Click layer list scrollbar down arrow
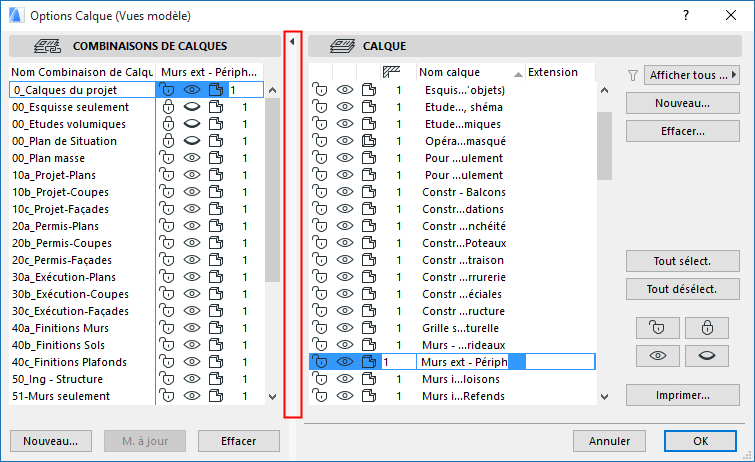 tap(604, 397)
